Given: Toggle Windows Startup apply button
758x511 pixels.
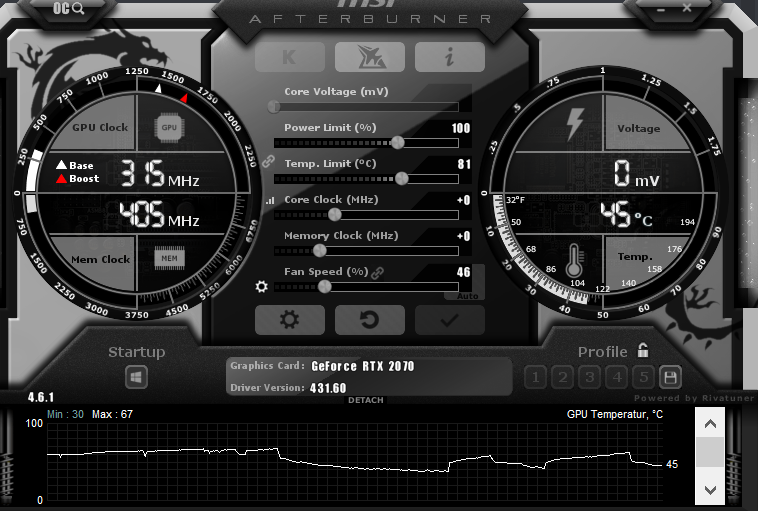Looking at the screenshot, I should tap(136, 377).
